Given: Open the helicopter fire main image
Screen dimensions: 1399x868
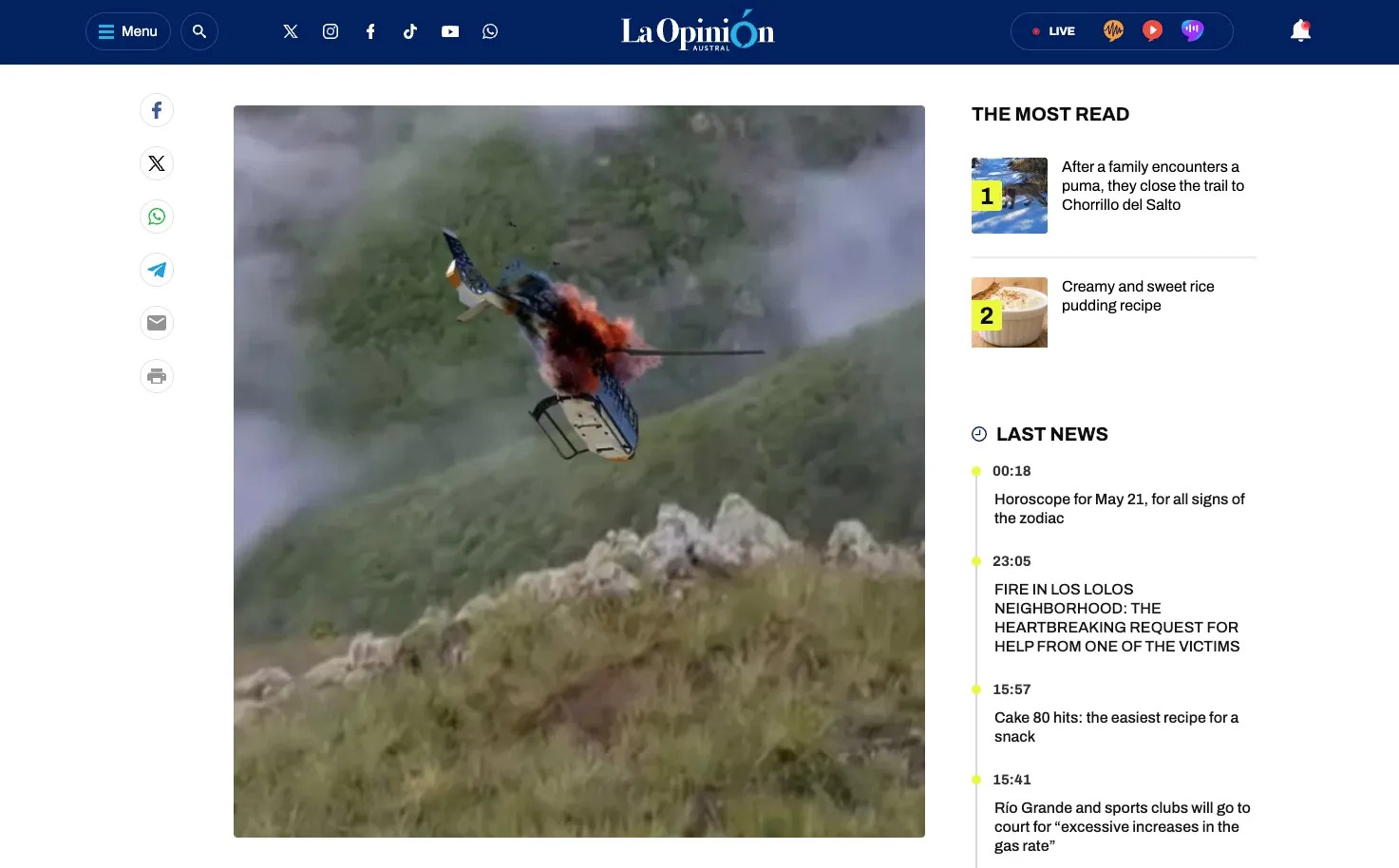Looking at the screenshot, I should pos(579,471).
